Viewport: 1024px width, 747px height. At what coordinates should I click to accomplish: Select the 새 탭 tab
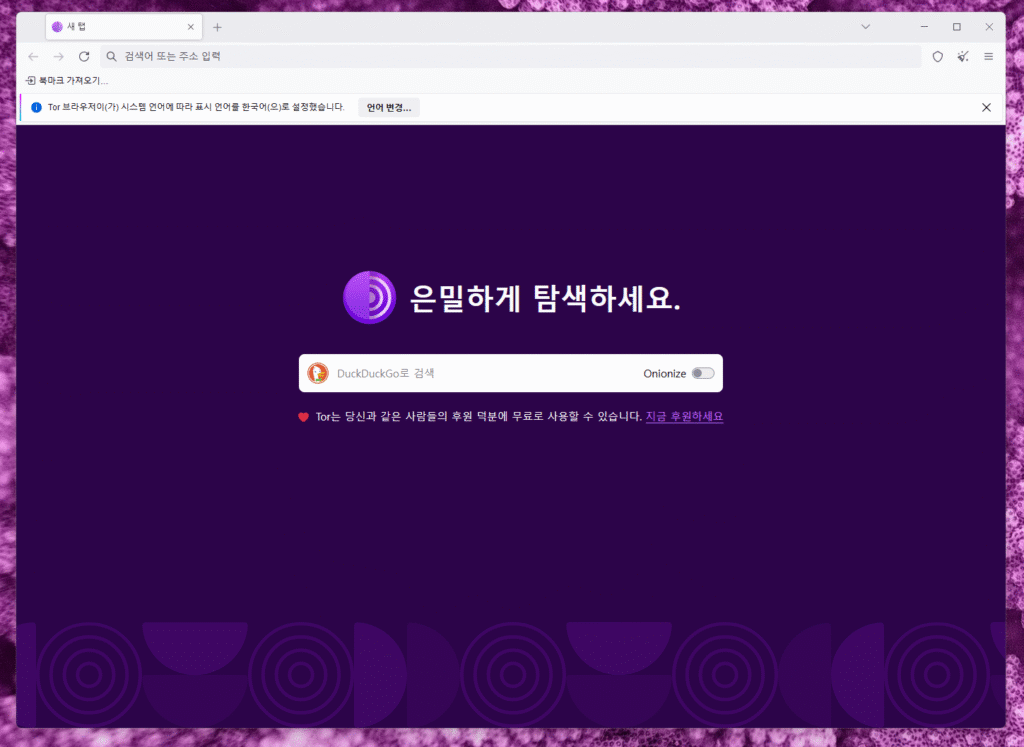[124, 27]
